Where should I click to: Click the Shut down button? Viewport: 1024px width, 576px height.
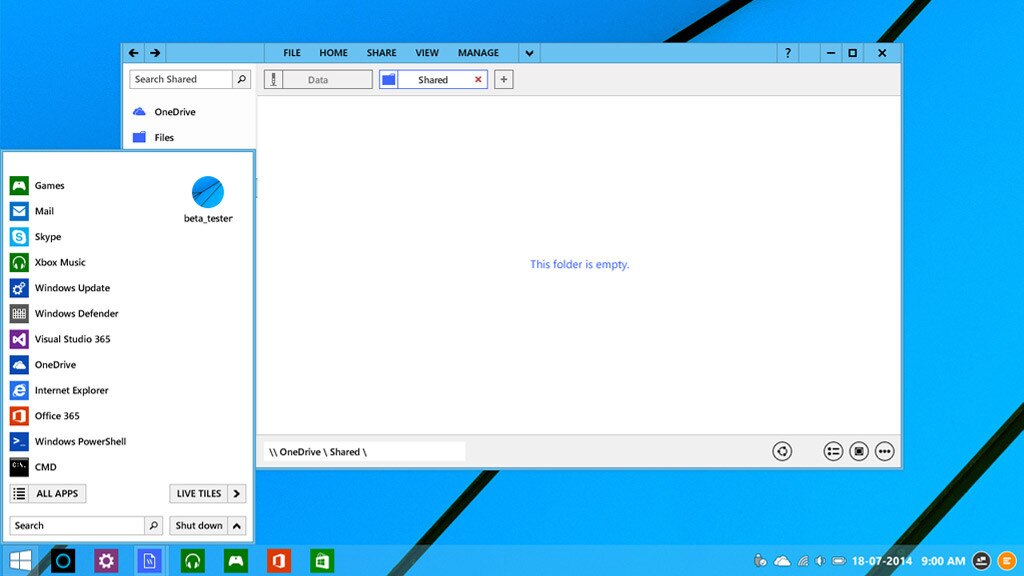199,525
